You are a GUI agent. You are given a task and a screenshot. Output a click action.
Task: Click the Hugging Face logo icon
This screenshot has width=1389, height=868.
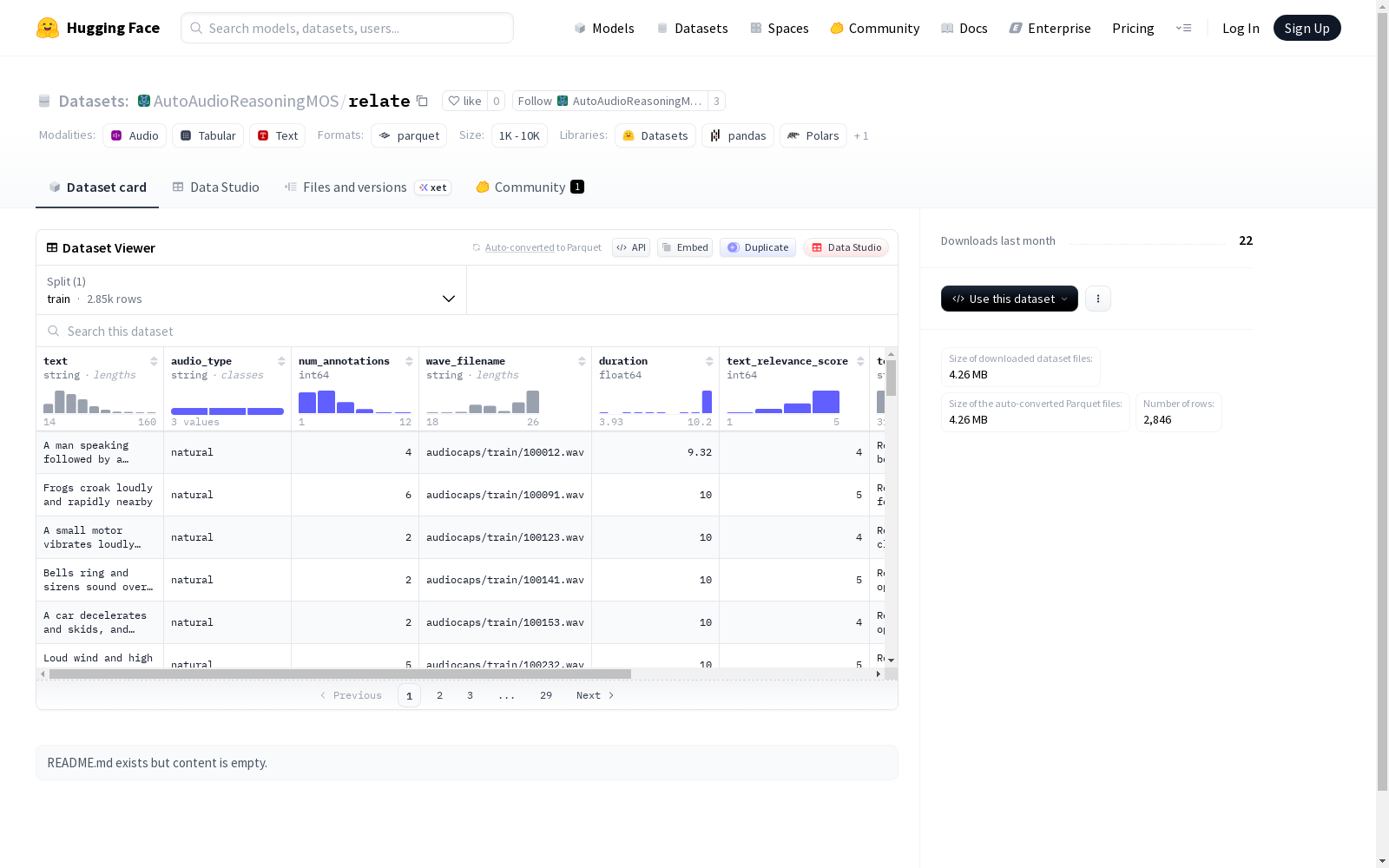click(48, 28)
